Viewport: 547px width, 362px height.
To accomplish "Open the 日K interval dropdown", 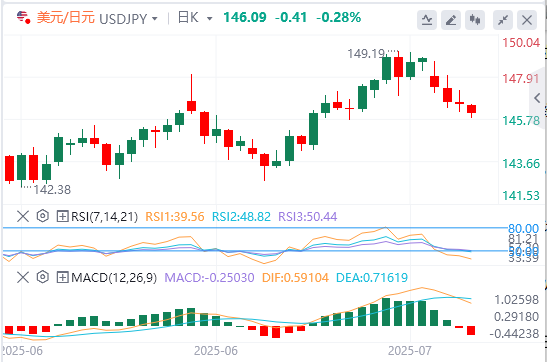I will pos(210,18).
